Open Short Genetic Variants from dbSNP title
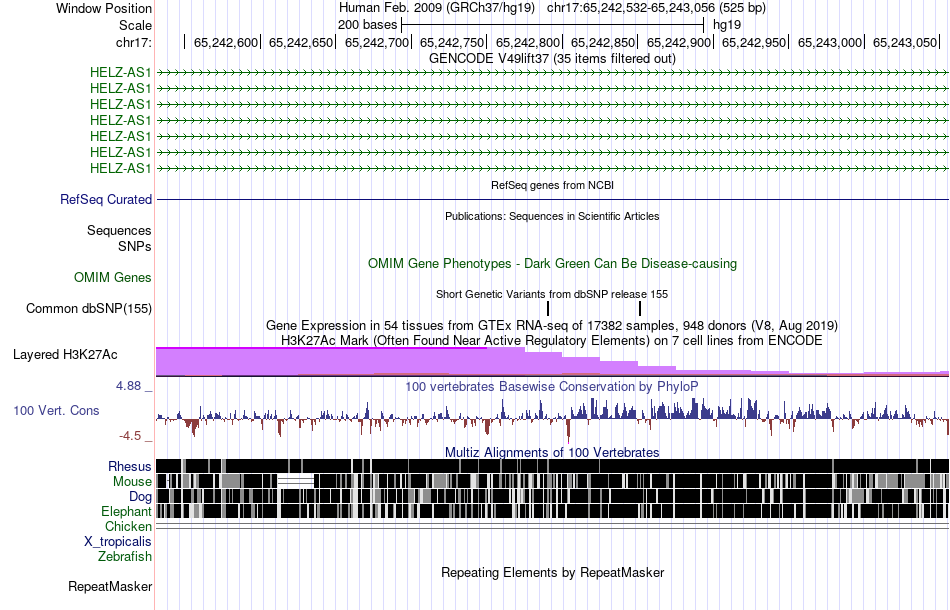The image size is (950, 610). tap(552, 294)
